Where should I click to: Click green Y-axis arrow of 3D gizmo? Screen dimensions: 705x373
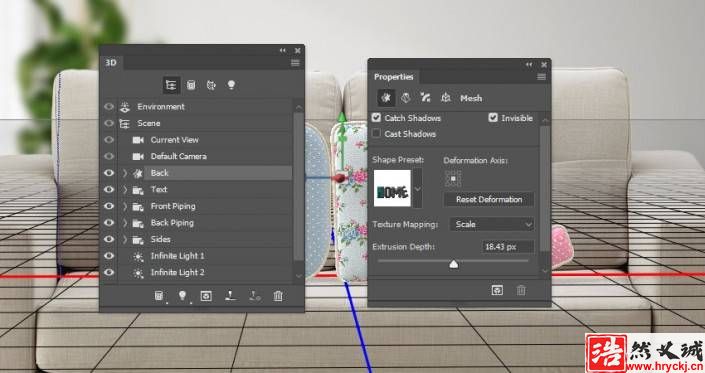click(342, 118)
